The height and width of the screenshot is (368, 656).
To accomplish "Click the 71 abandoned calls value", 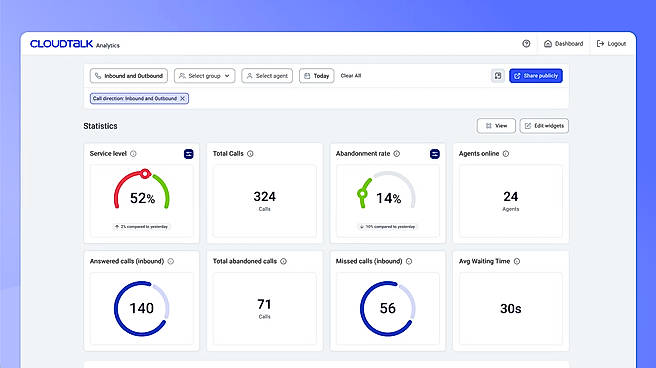I will (x=264, y=304).
